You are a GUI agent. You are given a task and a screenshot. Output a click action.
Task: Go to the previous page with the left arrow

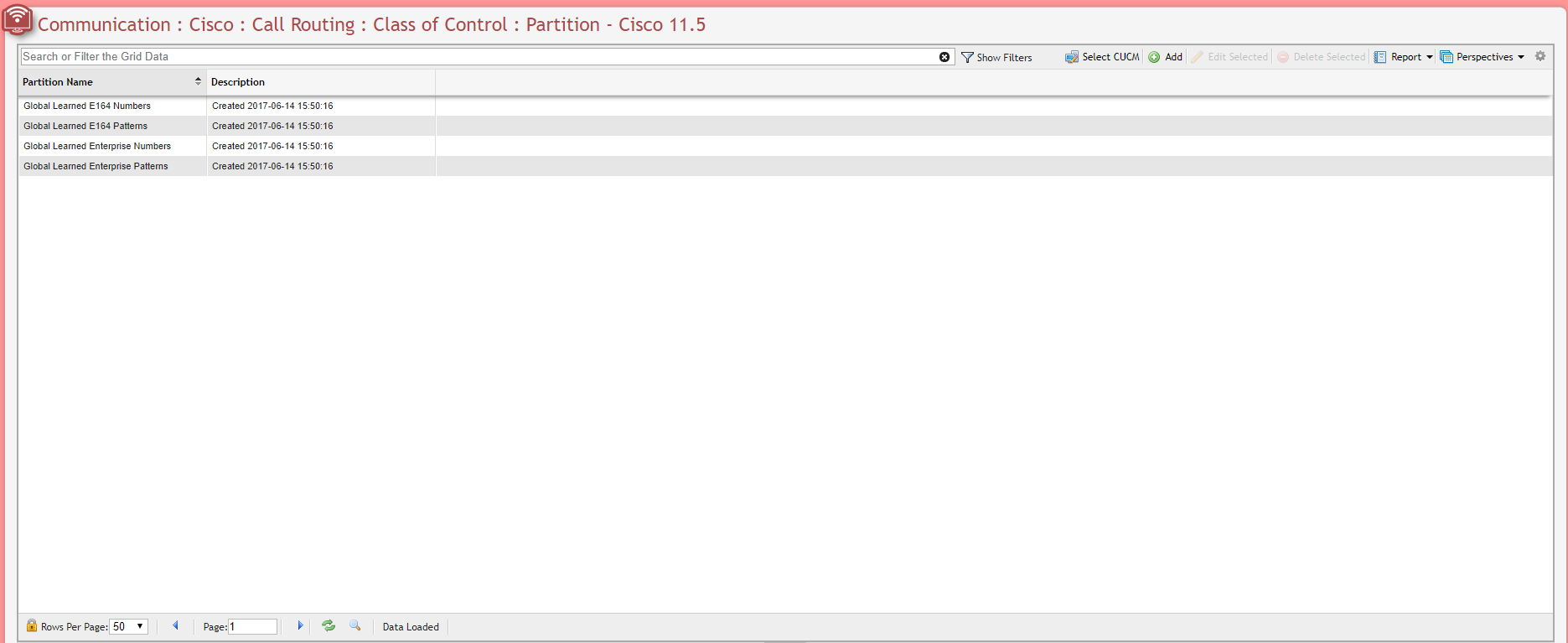tap(175, 625)
